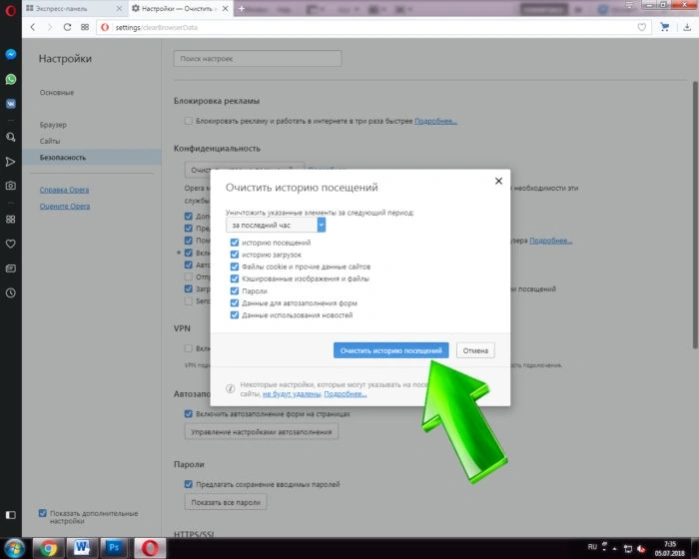699x559 pixels.
Task: Open WhatsApp from the sidebar
Action: pyautogui.click(x=11, y=79)
